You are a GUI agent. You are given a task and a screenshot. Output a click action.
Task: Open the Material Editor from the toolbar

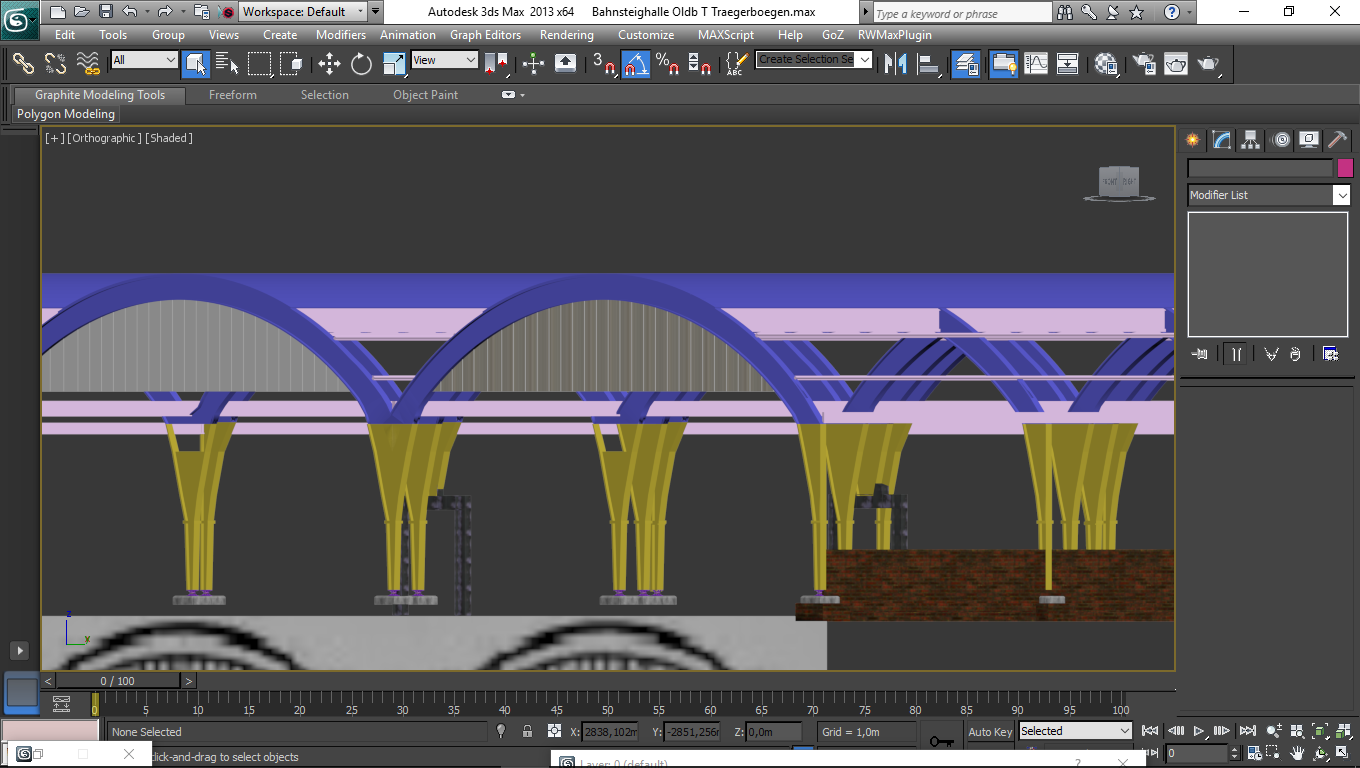click(x=1106, y=64)
